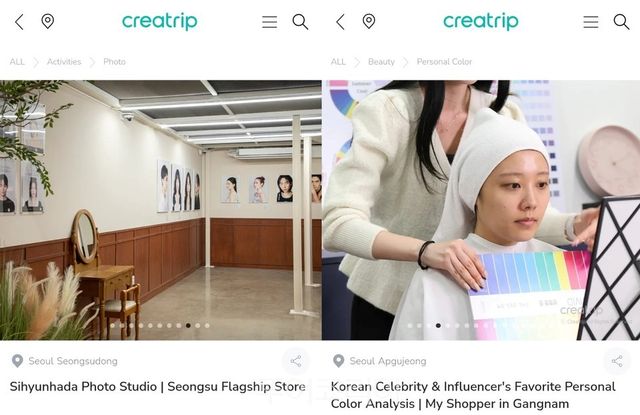This screenshot has width=640, height=415.
Task: Share the Personal Color Analysis listing
Action: 617,361
